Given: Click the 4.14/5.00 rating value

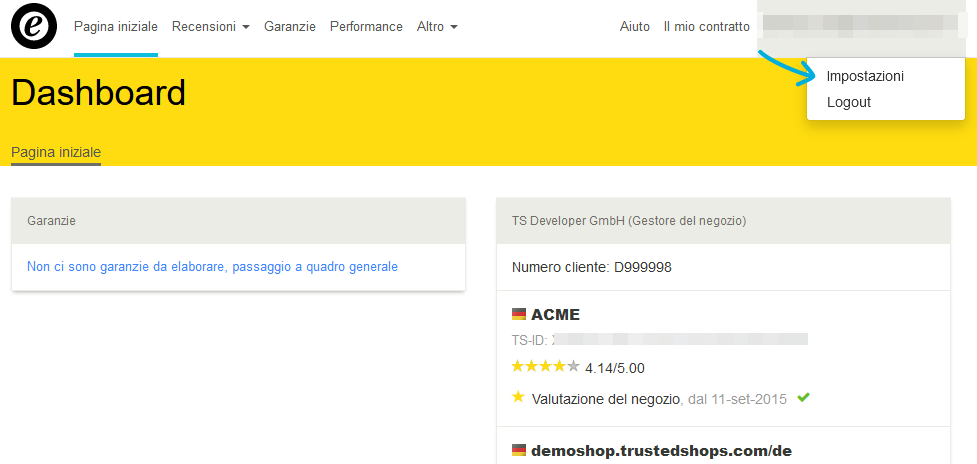Looking at the screenshot, I should pos(615,369).
